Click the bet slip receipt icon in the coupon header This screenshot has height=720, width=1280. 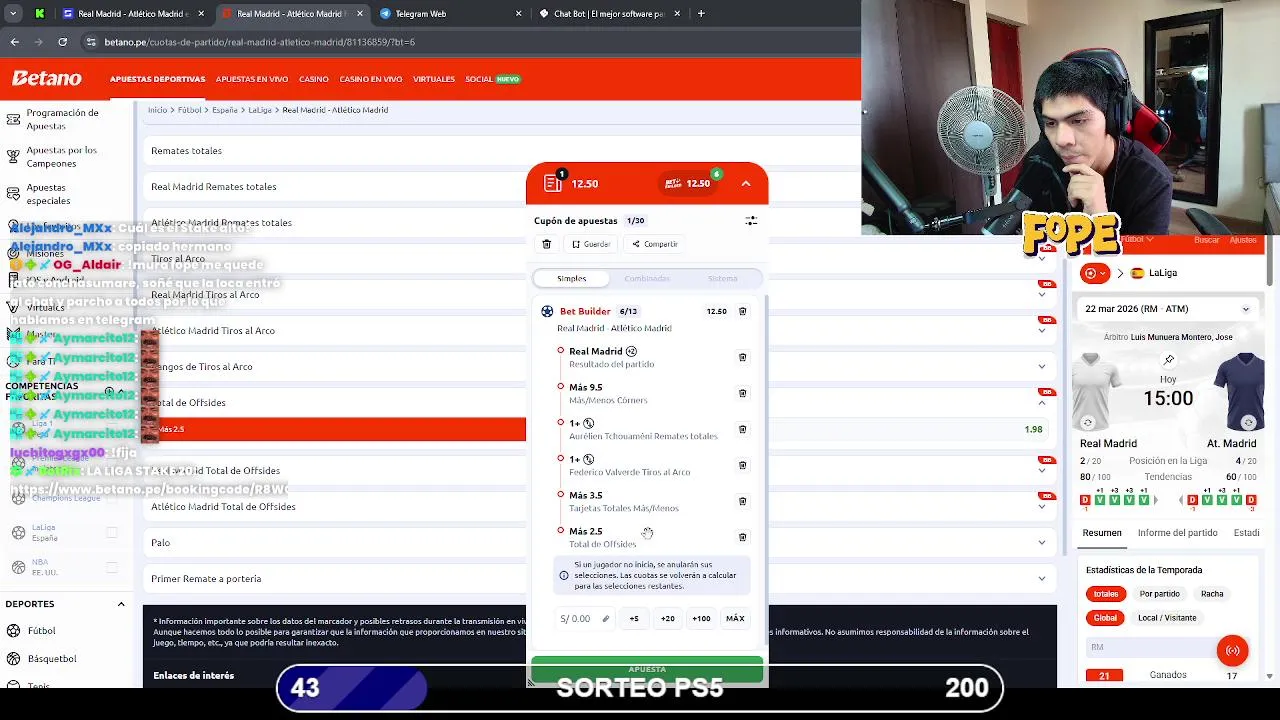point(553,183)
